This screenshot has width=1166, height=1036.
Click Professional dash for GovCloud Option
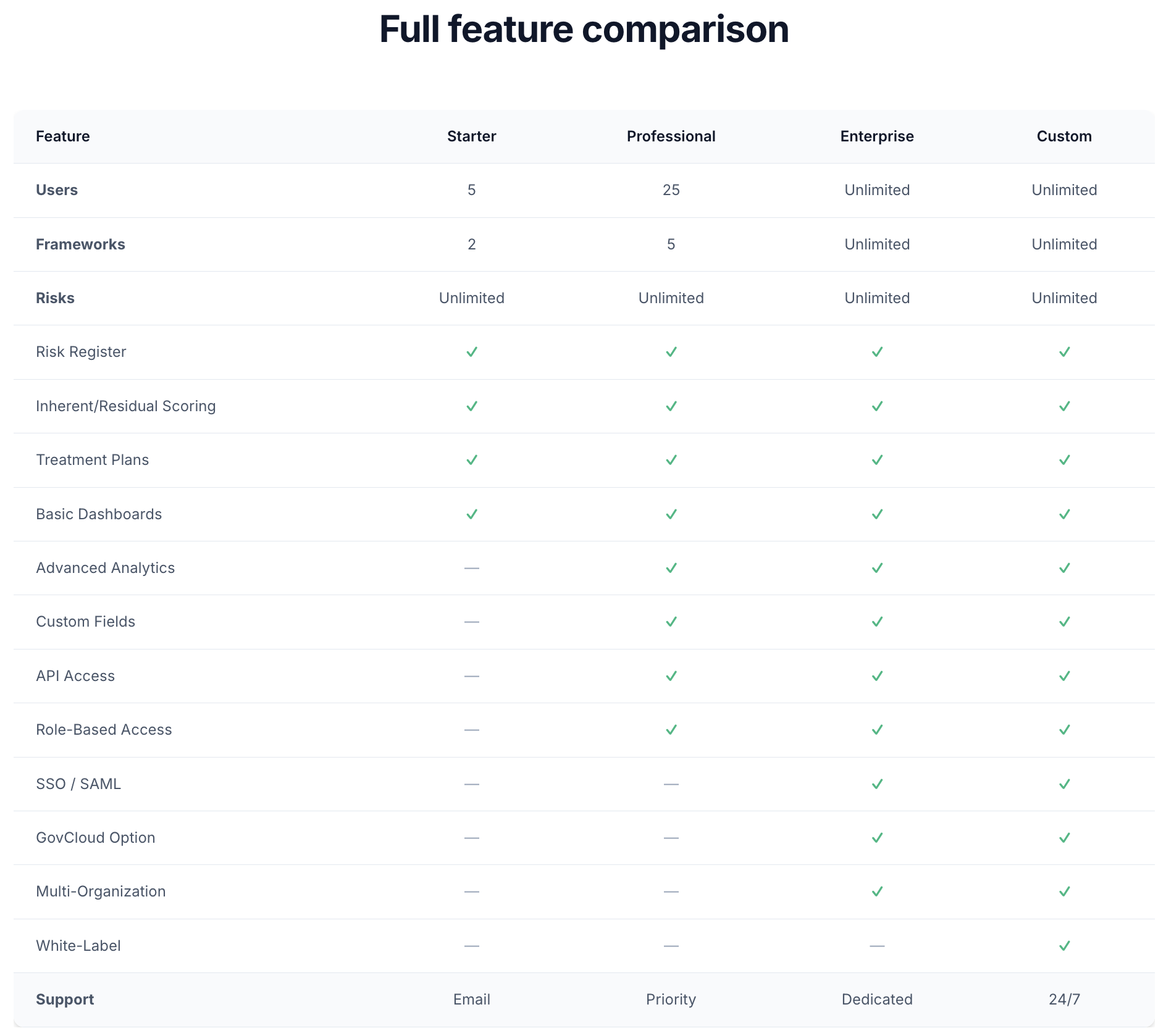[671, 838]
